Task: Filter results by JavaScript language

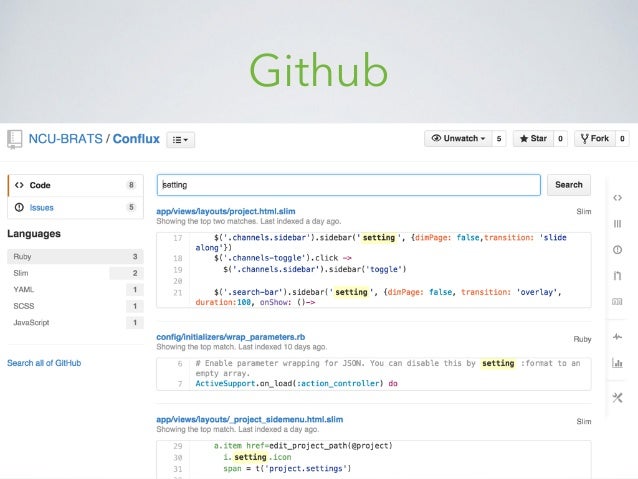Action: coord(75,323)
